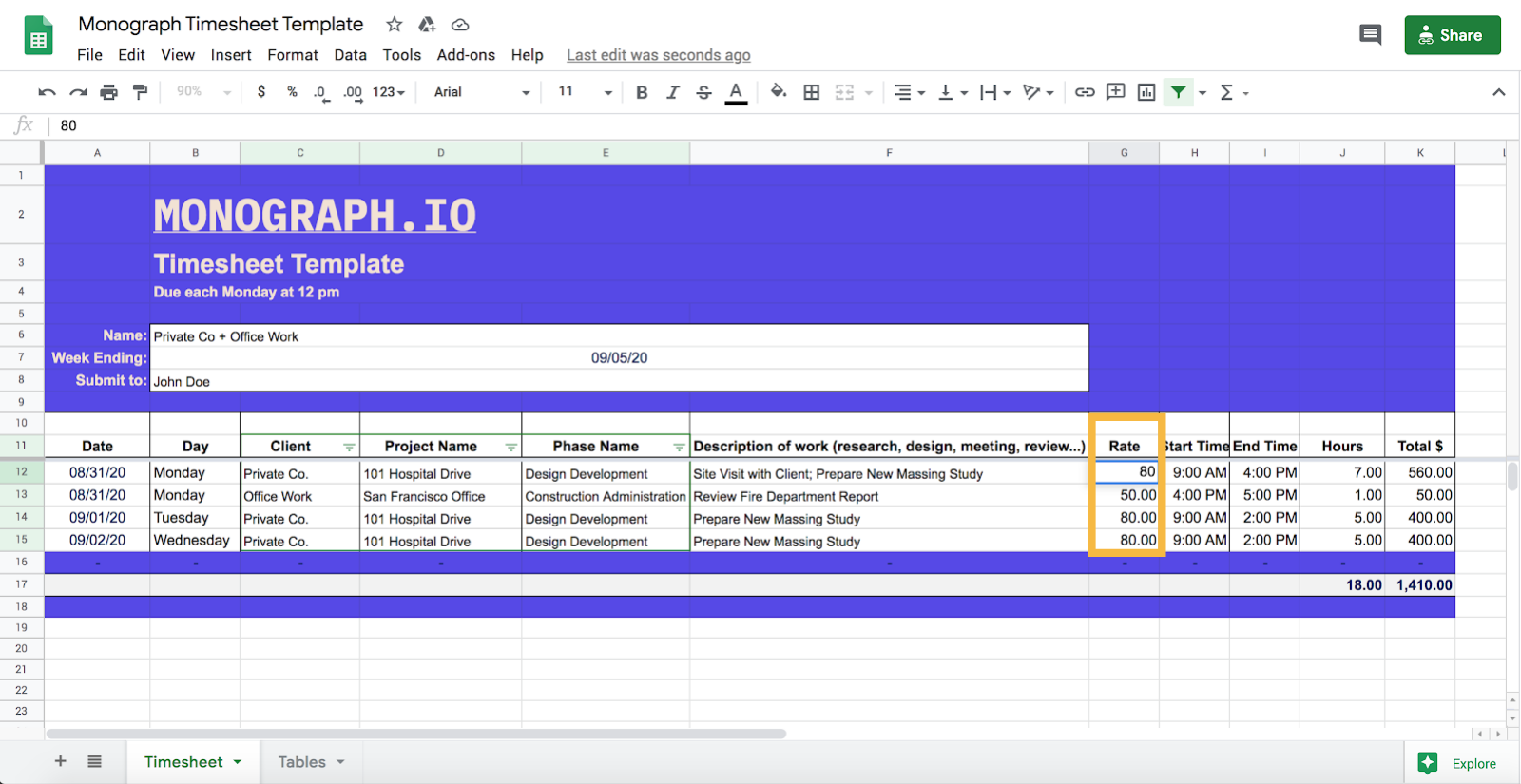Click the Redo arrow icon
Screen dimensions: 1521x784
tap(78, 92)
